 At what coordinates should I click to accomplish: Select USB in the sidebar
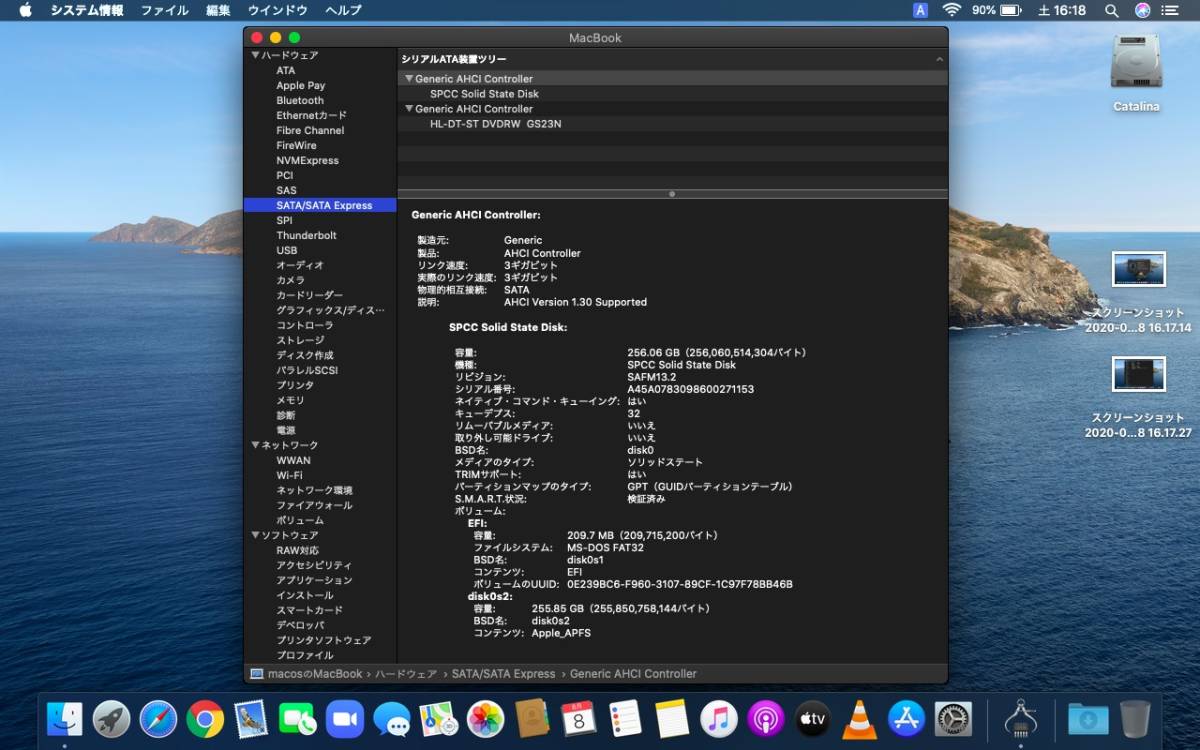click(x=287, y=250)
